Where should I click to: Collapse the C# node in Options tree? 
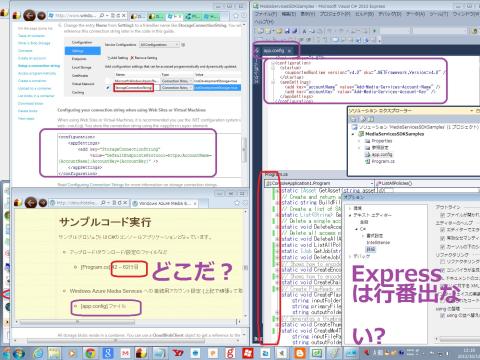click(x=356, y=229)
